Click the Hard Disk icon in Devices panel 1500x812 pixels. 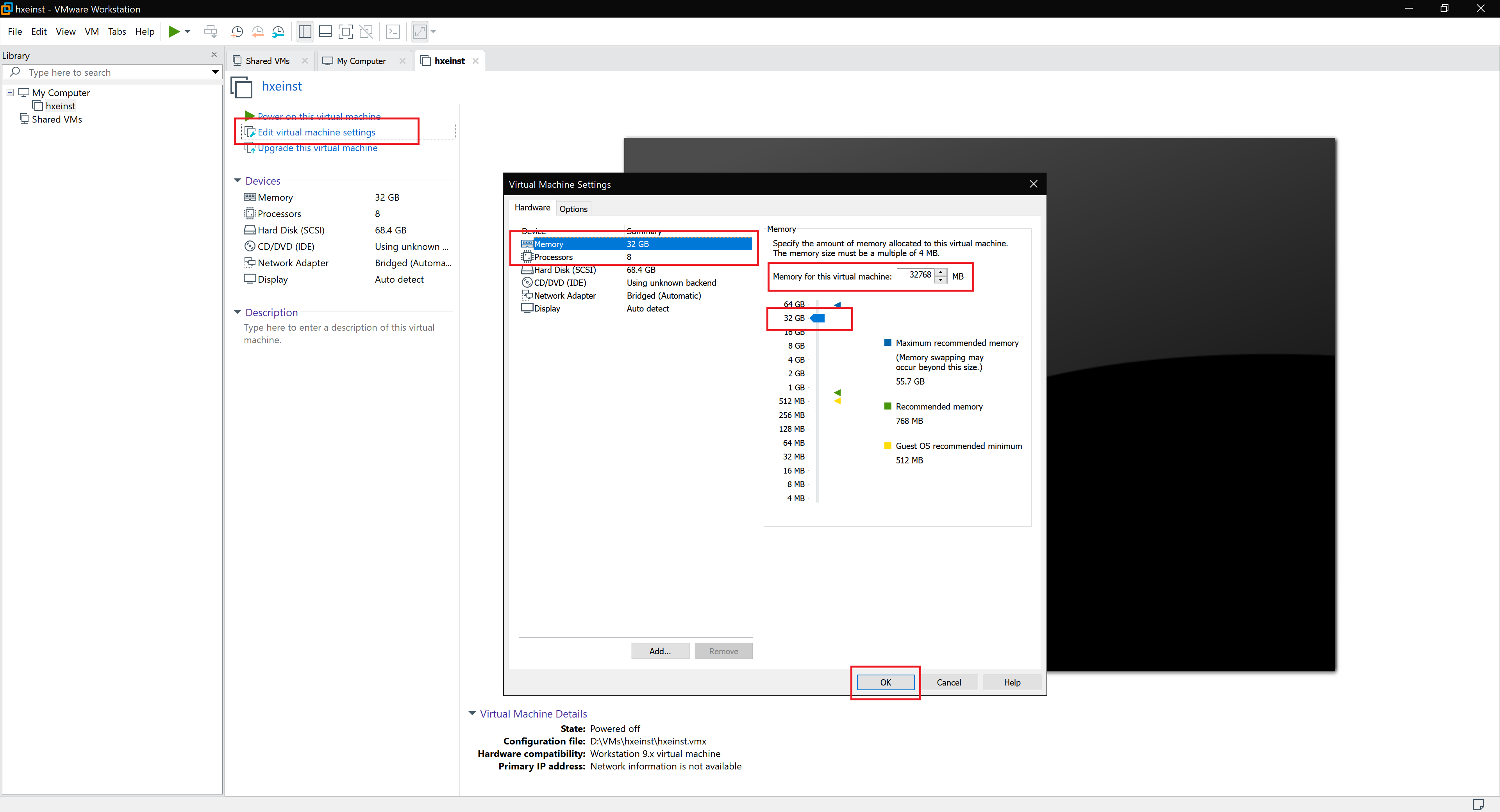pos(250,229)
